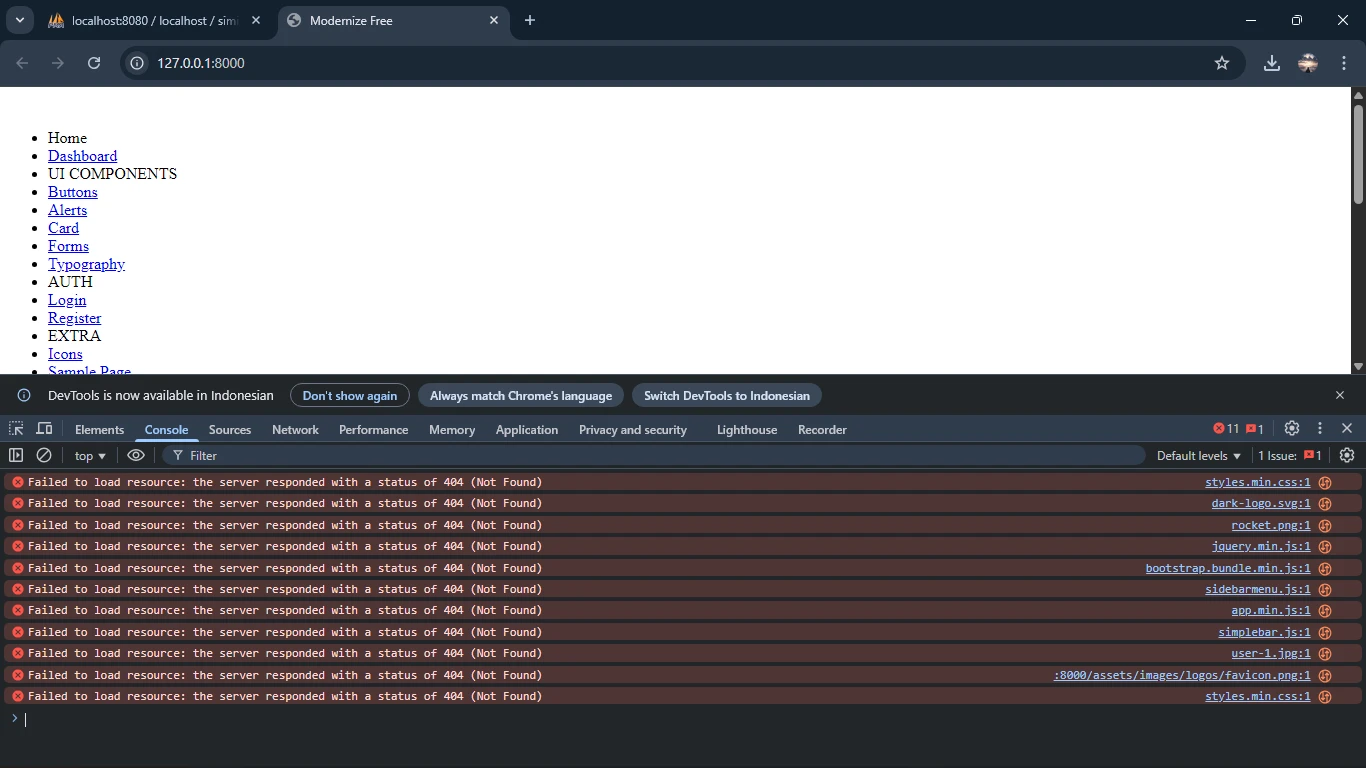The width and height of the screenshot is (1366, 768).
Task: Open the DevTools three-dot customize menu
Action: click(1320, 428)
